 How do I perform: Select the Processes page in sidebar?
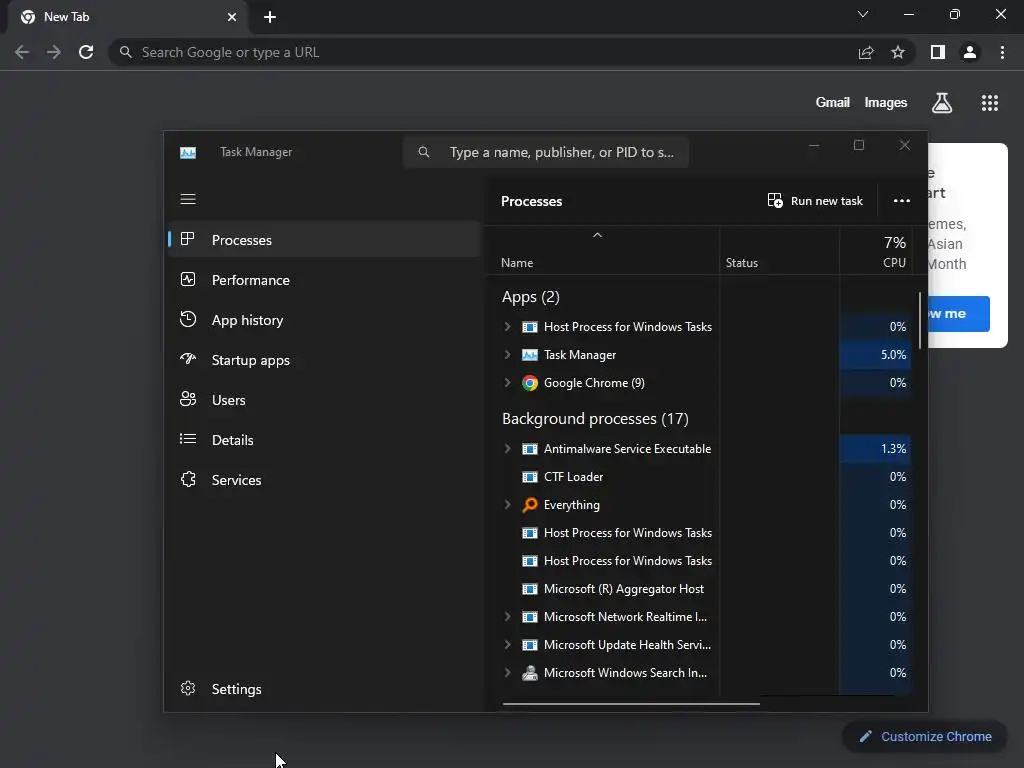(325, 240)
